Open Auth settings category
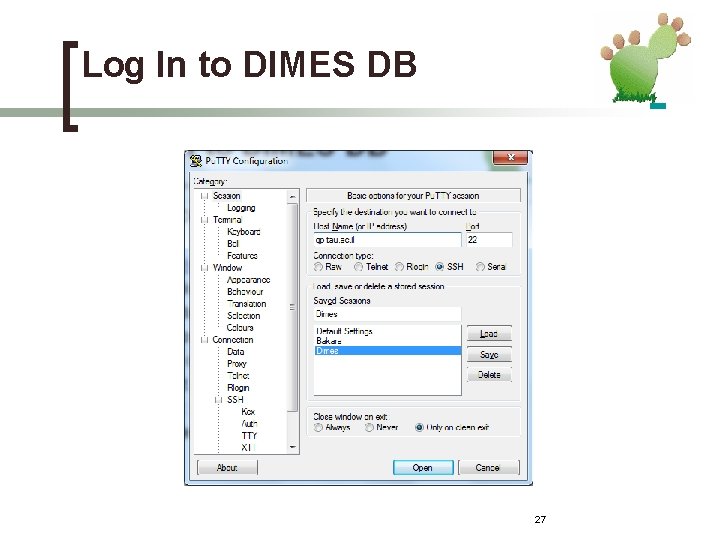Viewport: 720px width, 540px height. coord(249,424)
